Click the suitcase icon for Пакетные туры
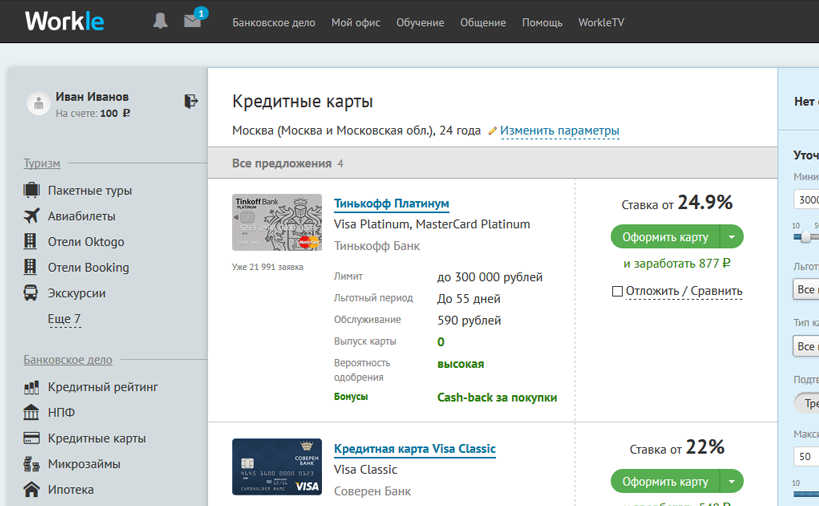Viewport: 819px width, 506px height. coord(31,190)
